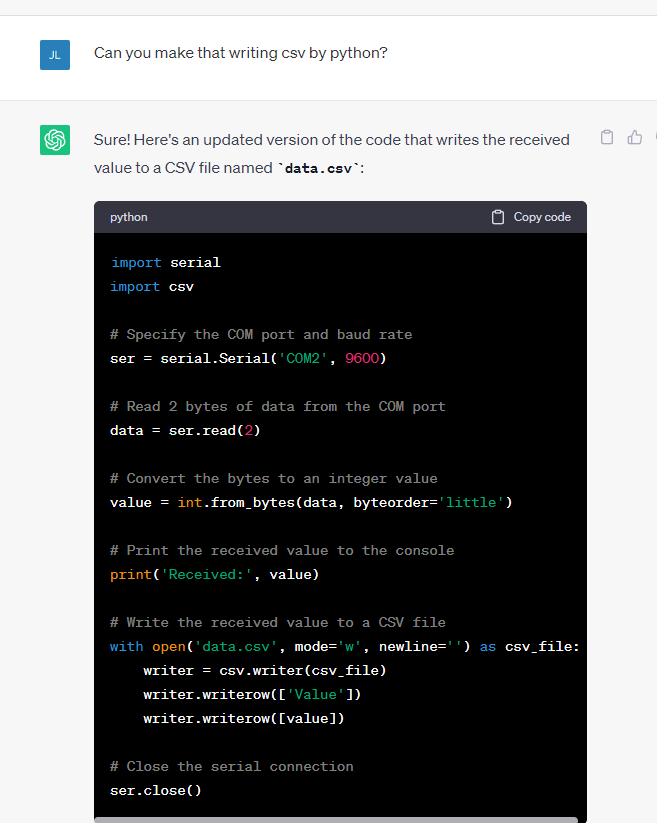This screenshot has width=657, height=823.
Task: Click the writer.writerow(['Value']) line
Action: [252, 694]
